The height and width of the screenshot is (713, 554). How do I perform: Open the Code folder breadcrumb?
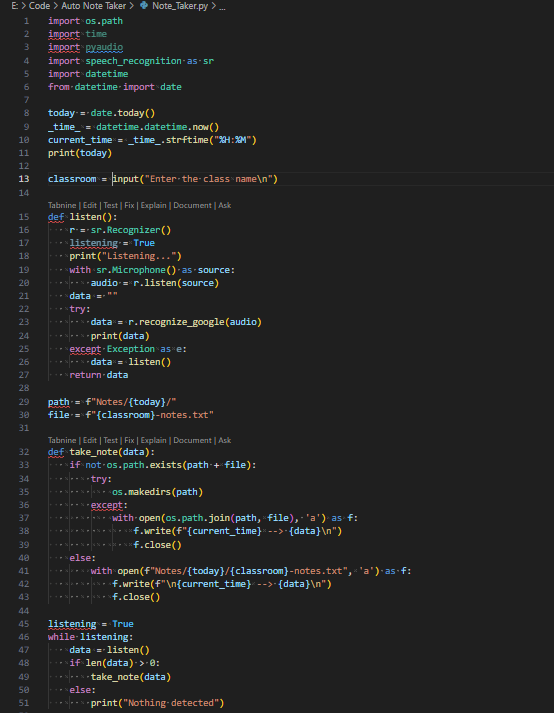(x=39, y=6)
